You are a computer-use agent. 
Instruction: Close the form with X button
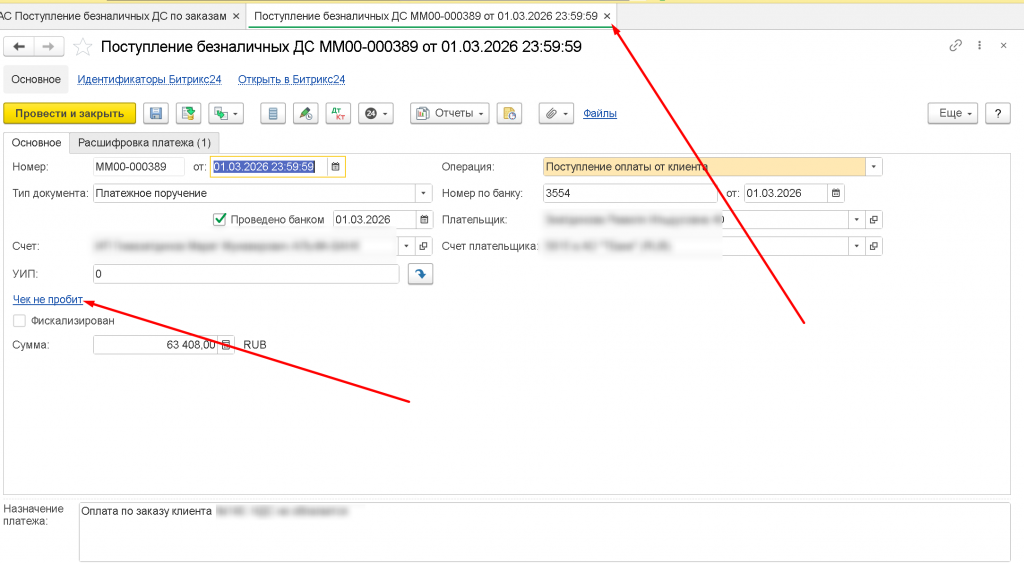tap(1004, 45)
